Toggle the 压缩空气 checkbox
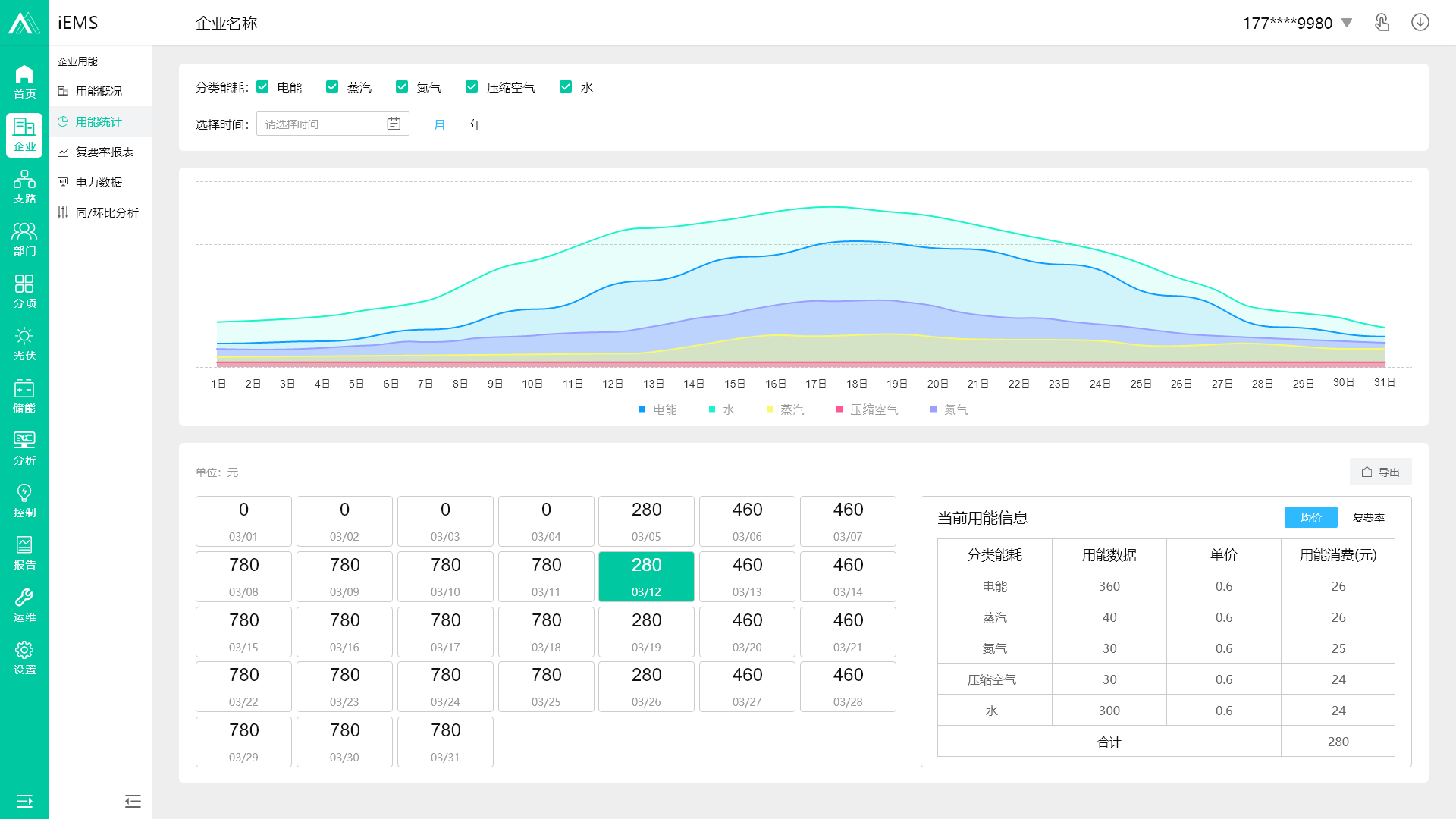The height and width of the screenshot is (819, 1456). coord(472,86)
